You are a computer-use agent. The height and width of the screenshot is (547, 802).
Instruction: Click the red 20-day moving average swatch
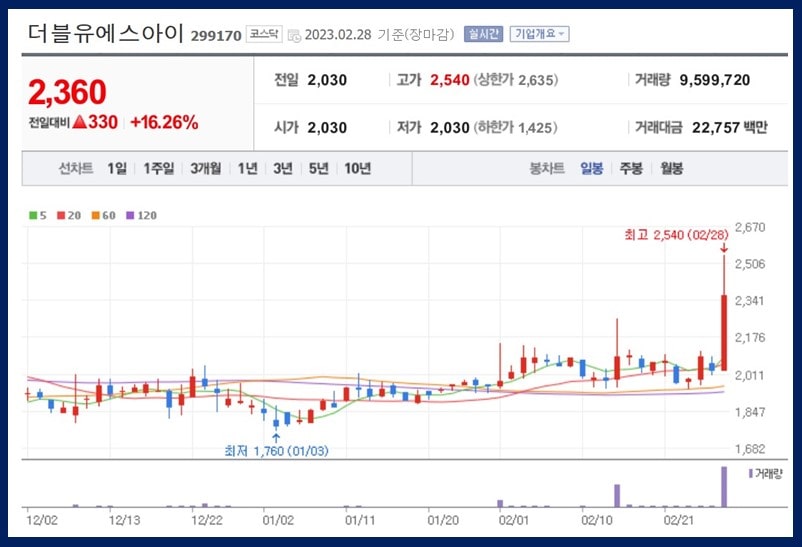[x=61, y=215]
